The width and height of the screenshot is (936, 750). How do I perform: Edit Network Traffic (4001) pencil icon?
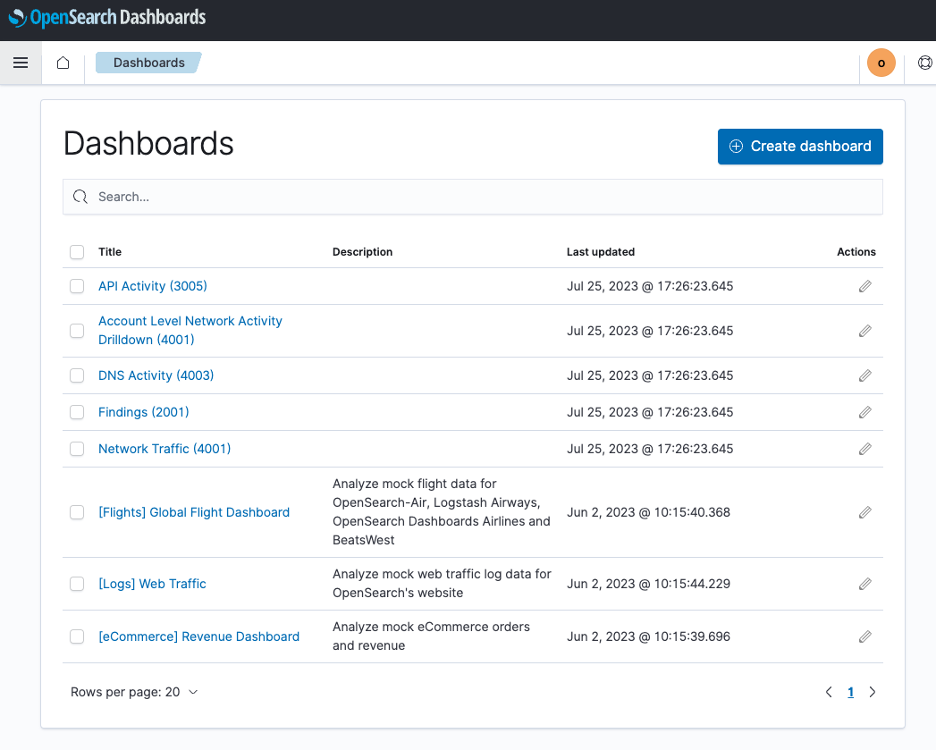[865, 448]
